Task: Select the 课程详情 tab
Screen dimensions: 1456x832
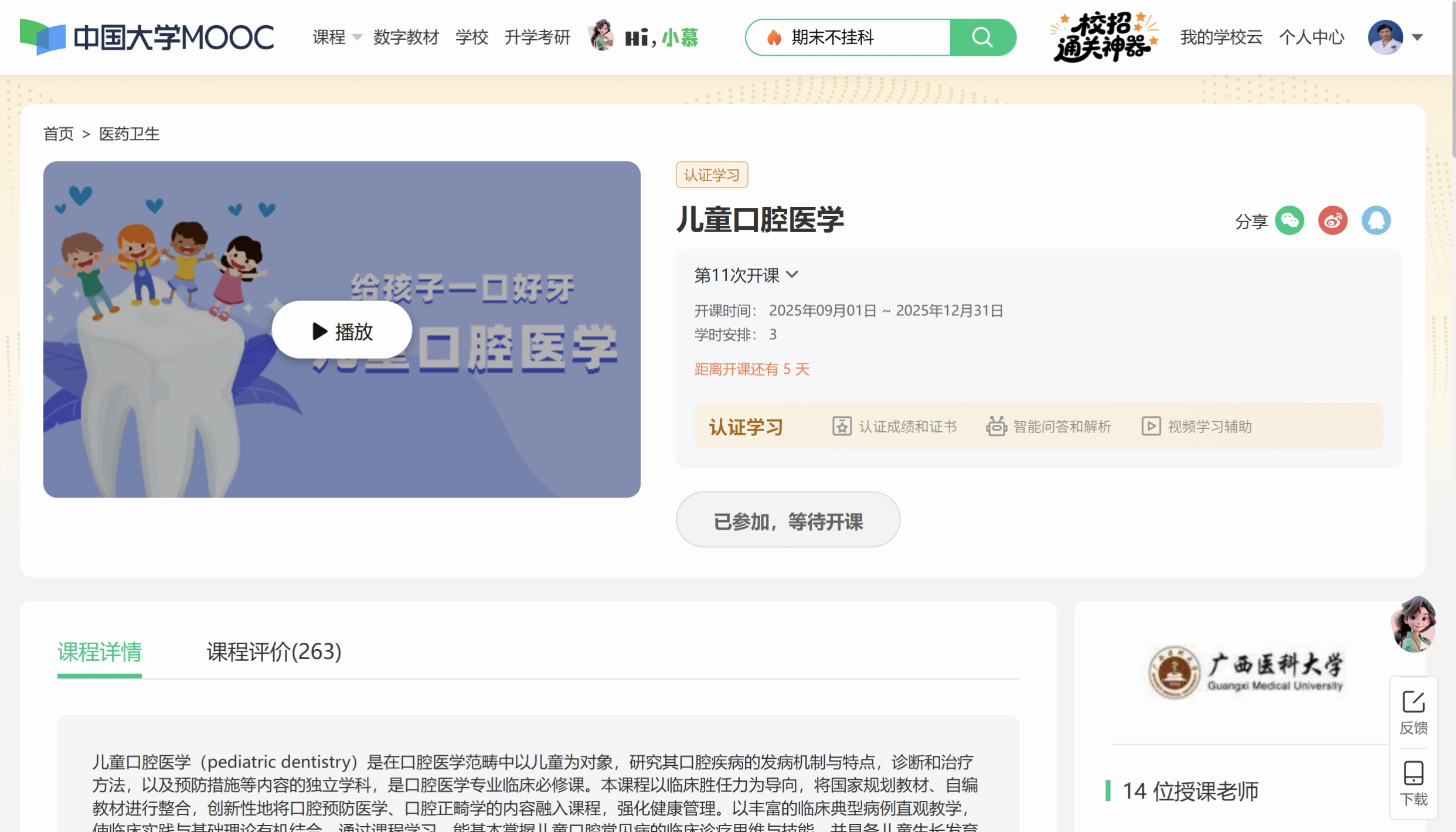Action: pyautogui.click(x=100, y=652)
